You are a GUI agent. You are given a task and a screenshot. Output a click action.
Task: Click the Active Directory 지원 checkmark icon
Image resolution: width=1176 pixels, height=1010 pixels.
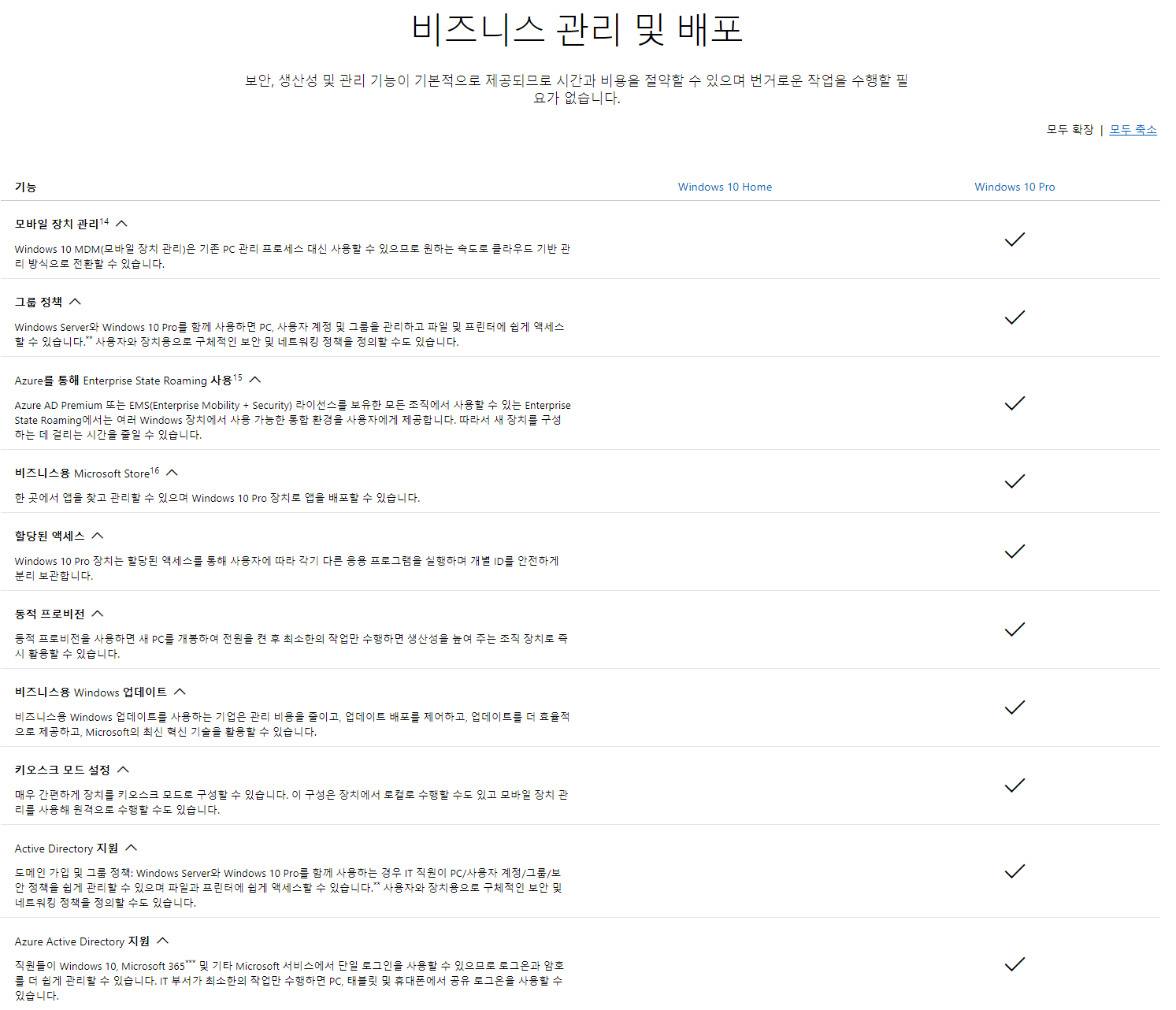coord(1015,871)
